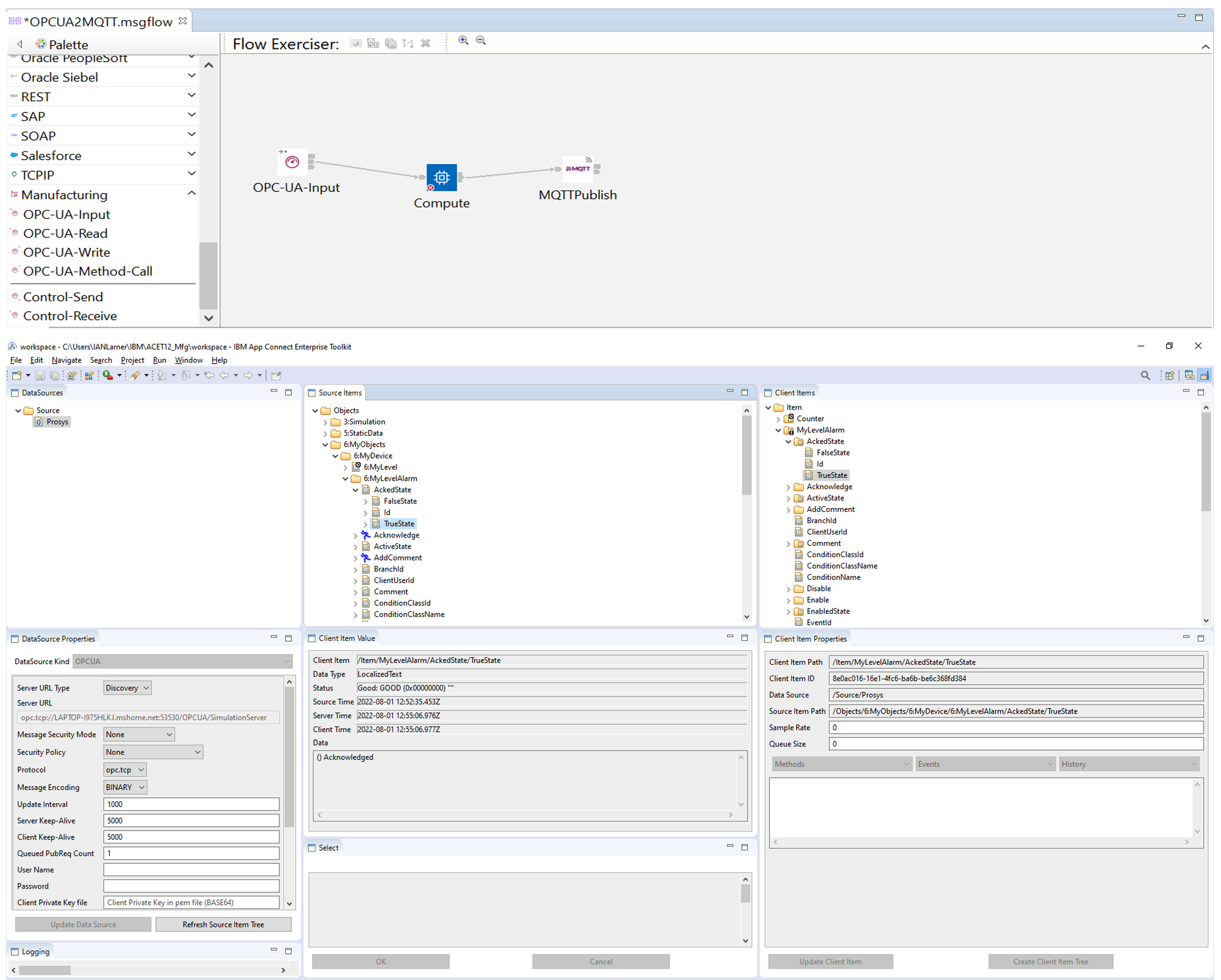Click the OPC-UA-Input node on canvas
This screenshot has width=1221, height=980.
pyautogui.click(x=292, y=162)
